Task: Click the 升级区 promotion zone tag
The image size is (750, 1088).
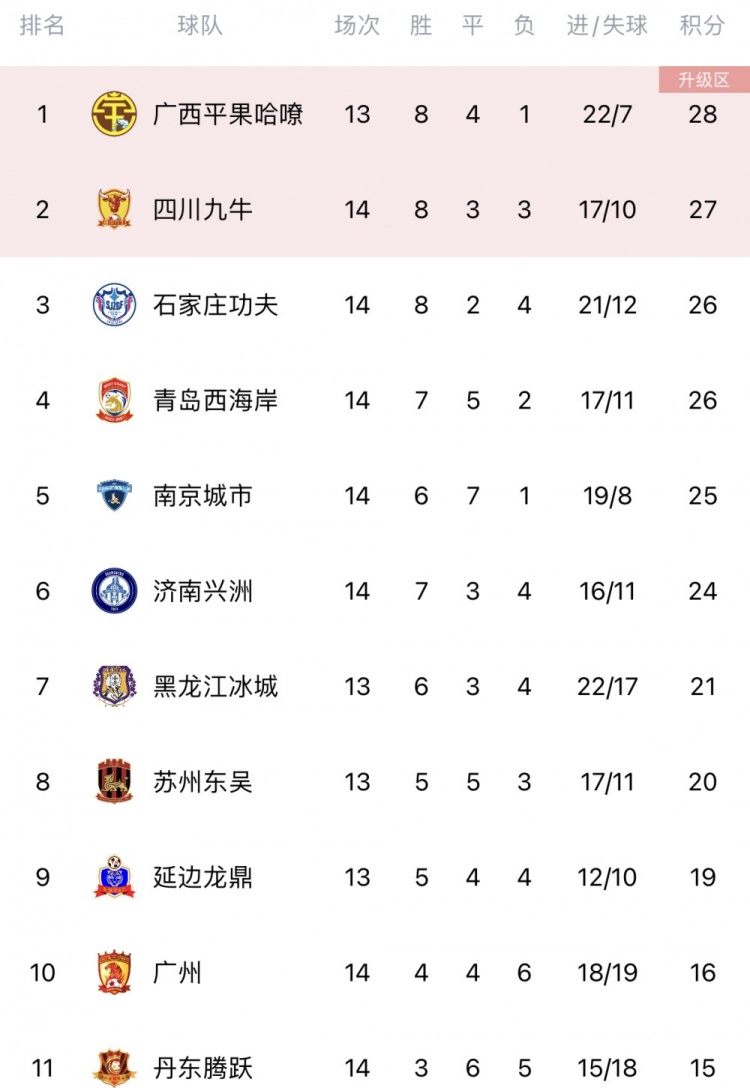Action: [x=704, y=80]
